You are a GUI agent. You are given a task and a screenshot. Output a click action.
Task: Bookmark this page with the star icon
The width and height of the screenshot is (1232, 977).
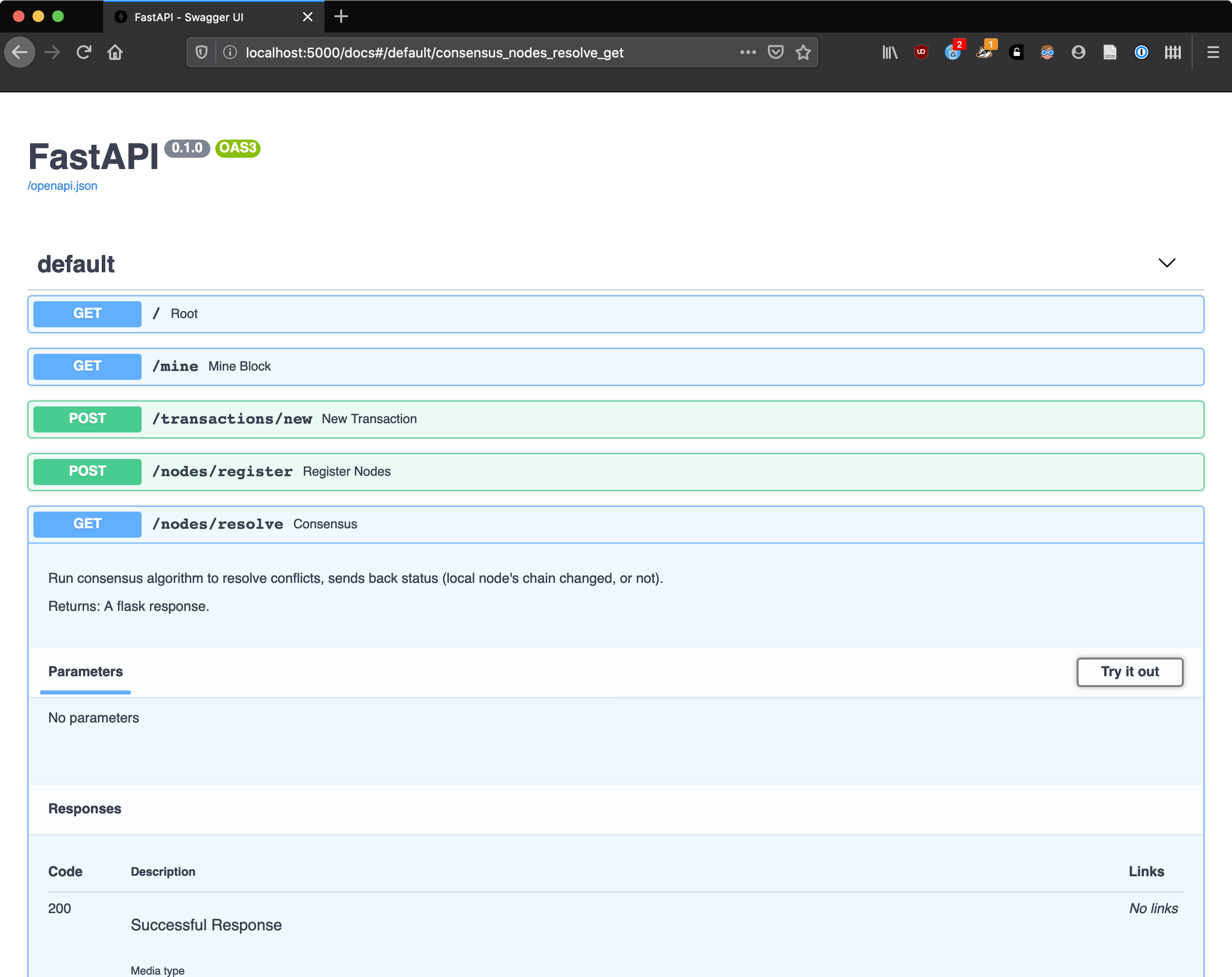click(x=803, y=53)
